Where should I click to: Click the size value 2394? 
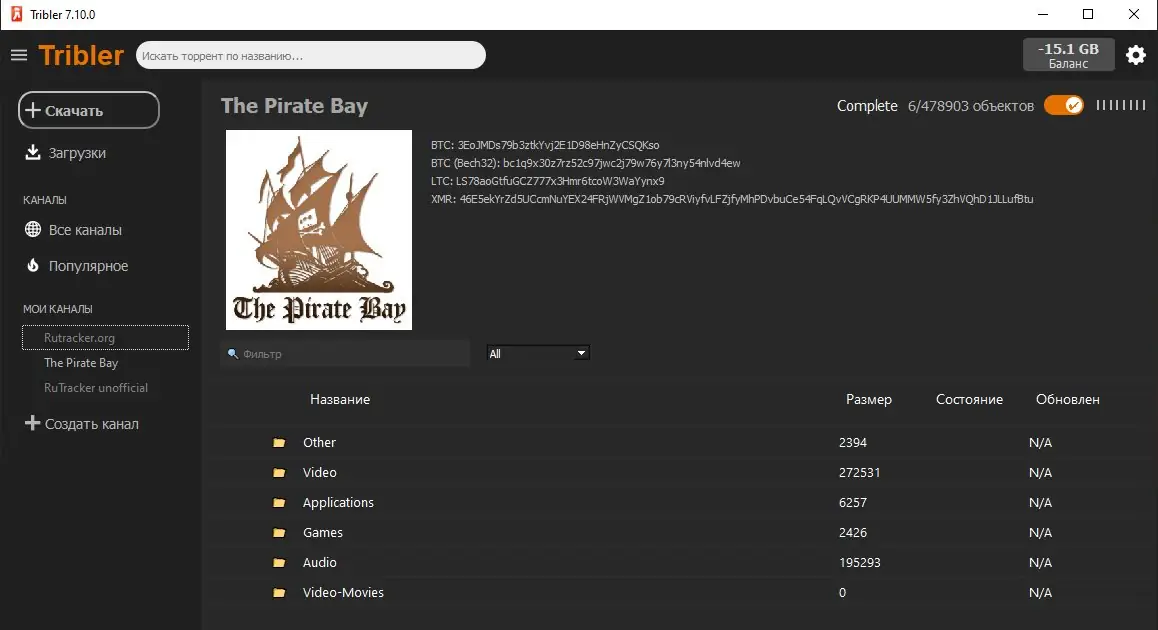[852, 442]
